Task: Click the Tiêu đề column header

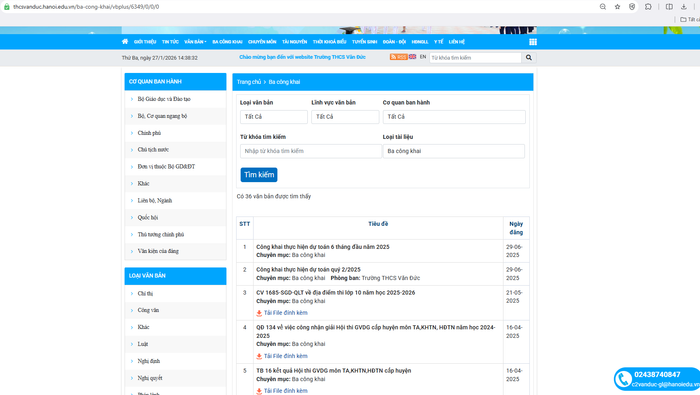Action: point(378,224)
